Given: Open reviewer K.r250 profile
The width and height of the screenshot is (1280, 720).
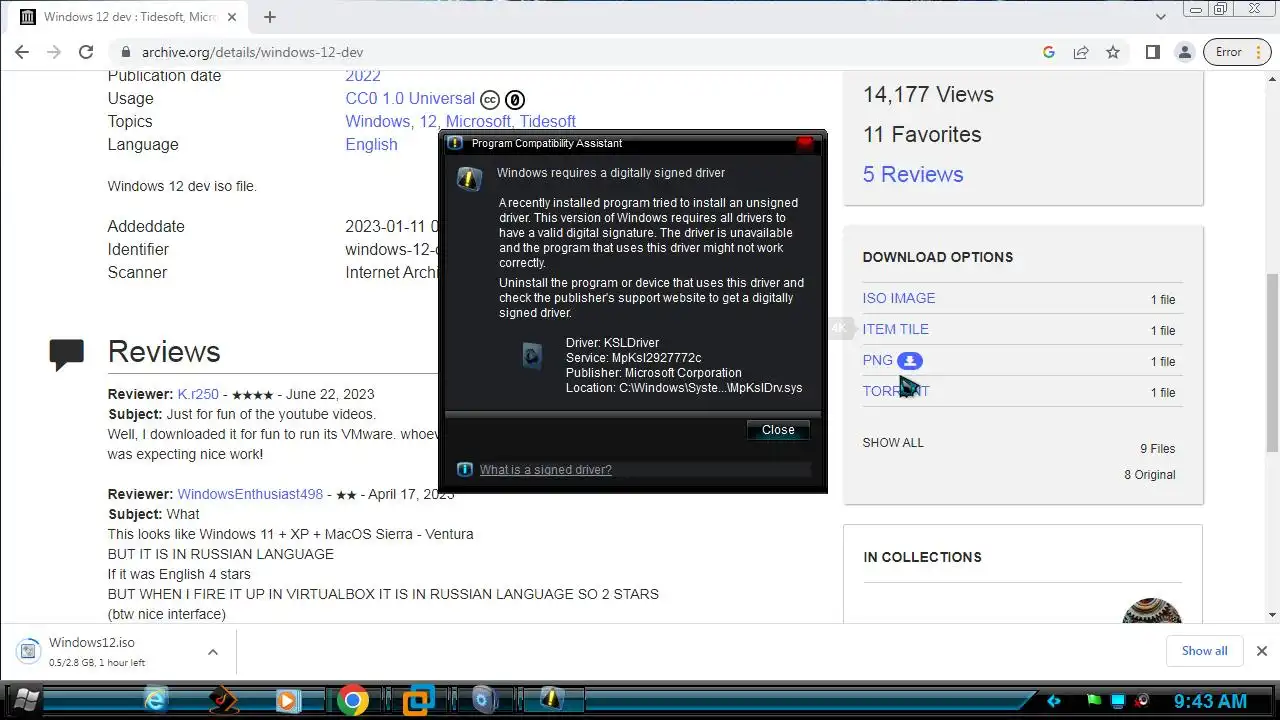Looking at the screenshot, I should tap(198, 394).
